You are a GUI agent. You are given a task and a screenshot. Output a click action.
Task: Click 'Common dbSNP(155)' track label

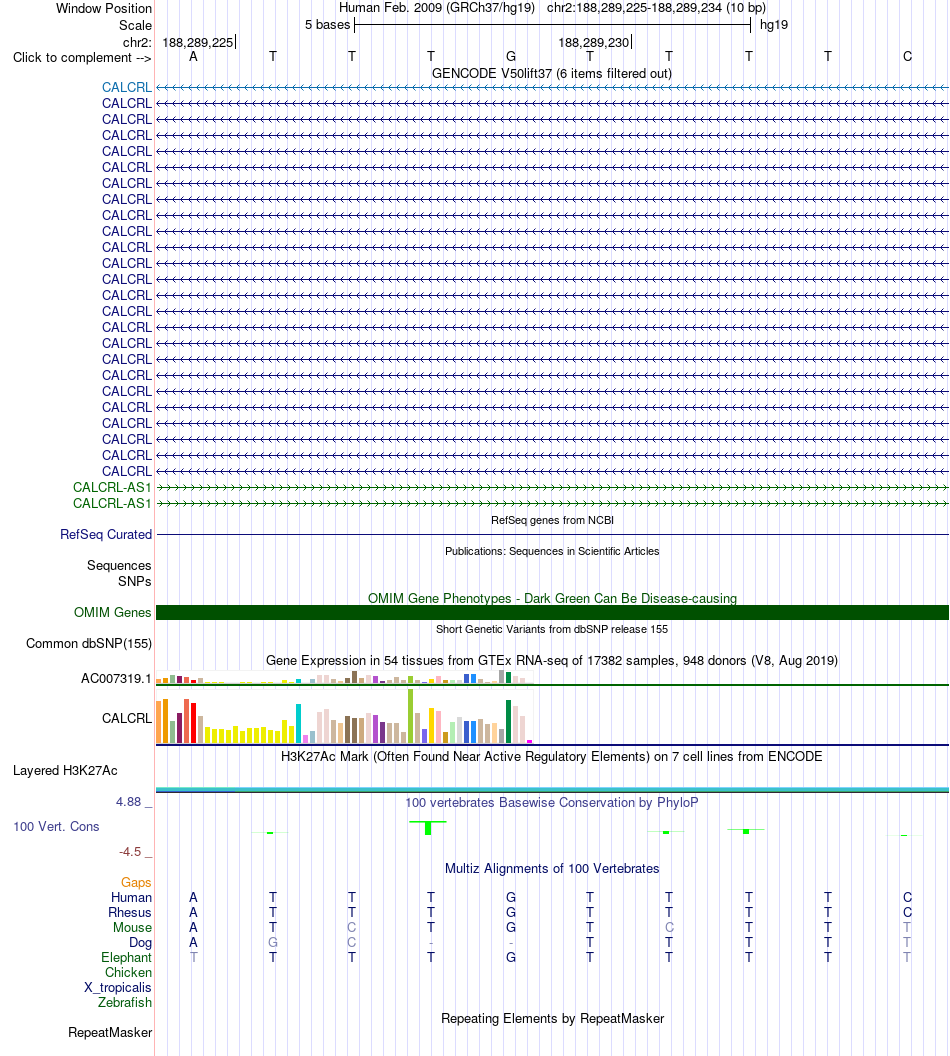[89, 644]
